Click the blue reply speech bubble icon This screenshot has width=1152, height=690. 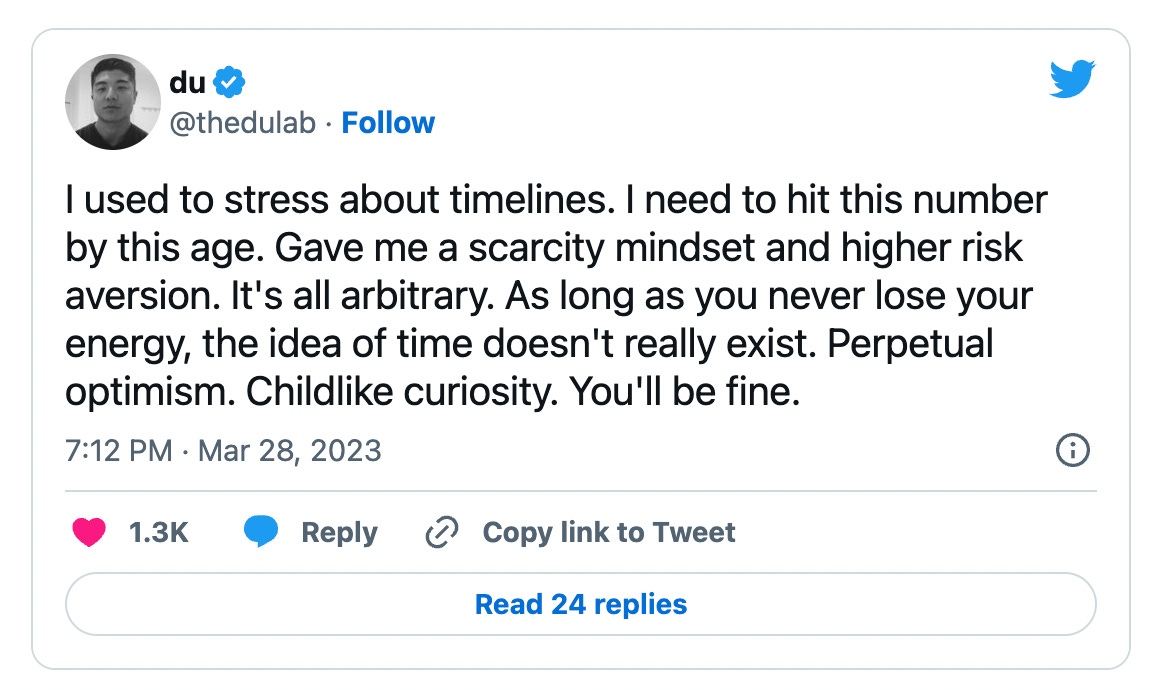click(261, 533)
